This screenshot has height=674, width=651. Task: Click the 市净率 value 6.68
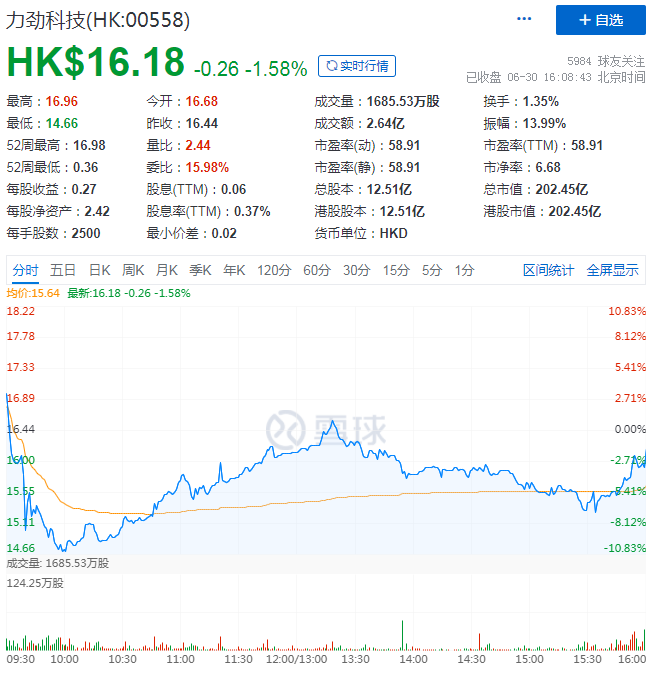point(548,167)
